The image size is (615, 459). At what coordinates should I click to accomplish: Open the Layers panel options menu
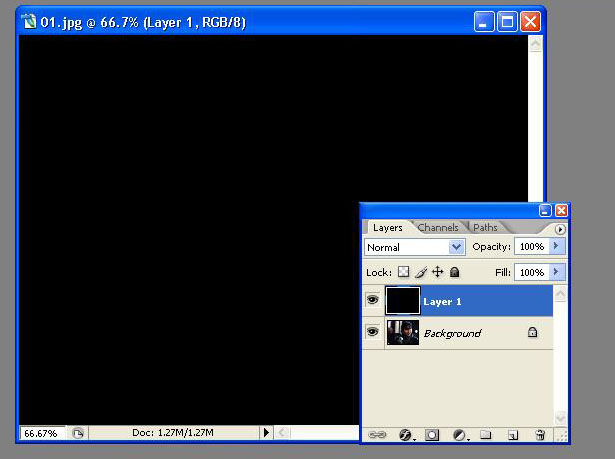coord(560,229)
